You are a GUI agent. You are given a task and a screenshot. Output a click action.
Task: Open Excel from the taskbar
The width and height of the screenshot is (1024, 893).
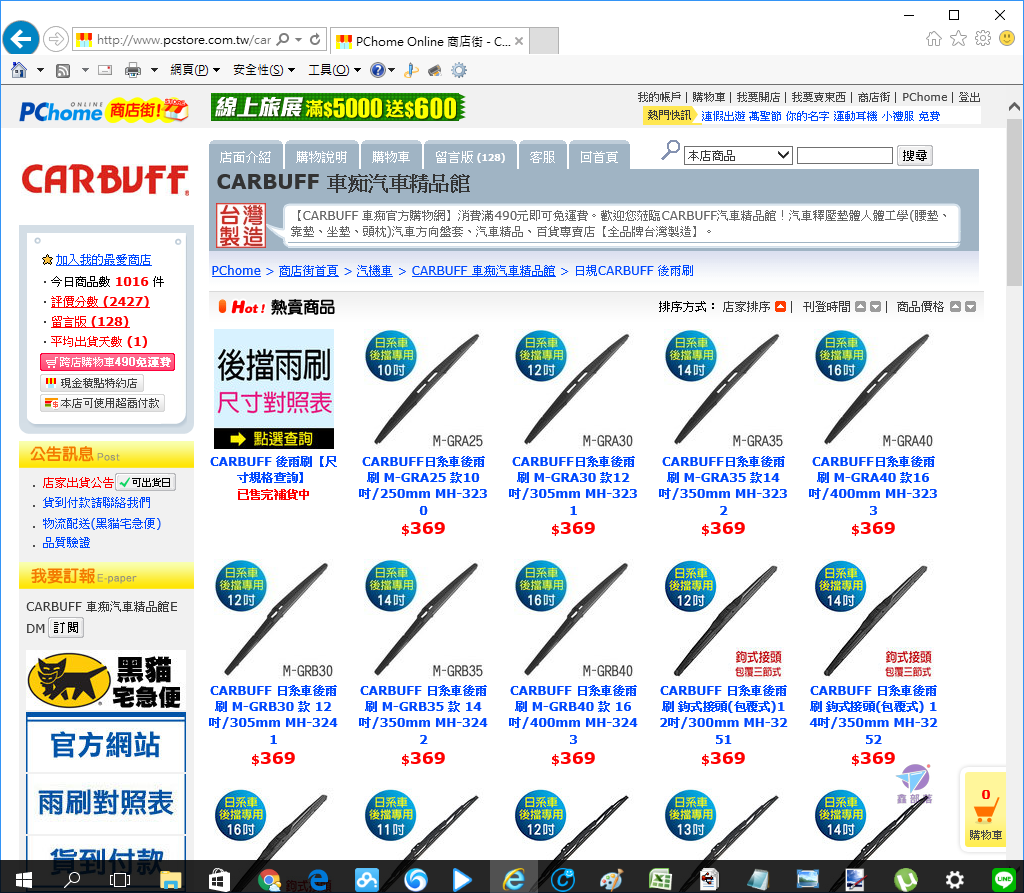pyautogui.click(x=660, y=879)
